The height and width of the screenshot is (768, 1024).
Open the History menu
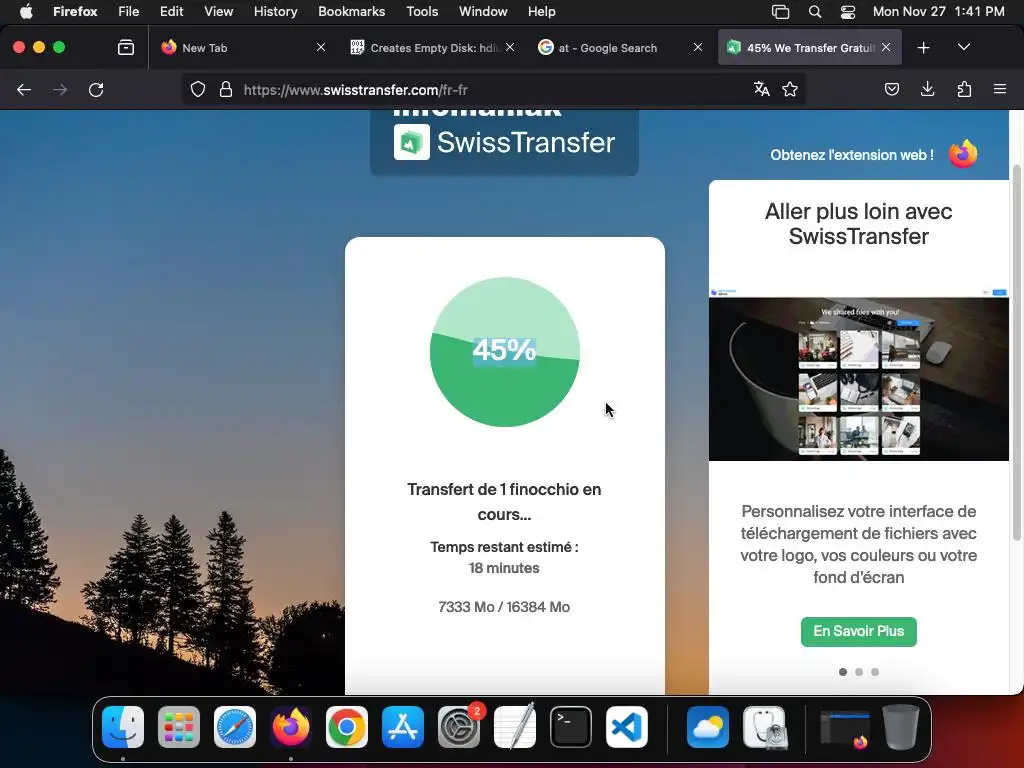(275, 12)
